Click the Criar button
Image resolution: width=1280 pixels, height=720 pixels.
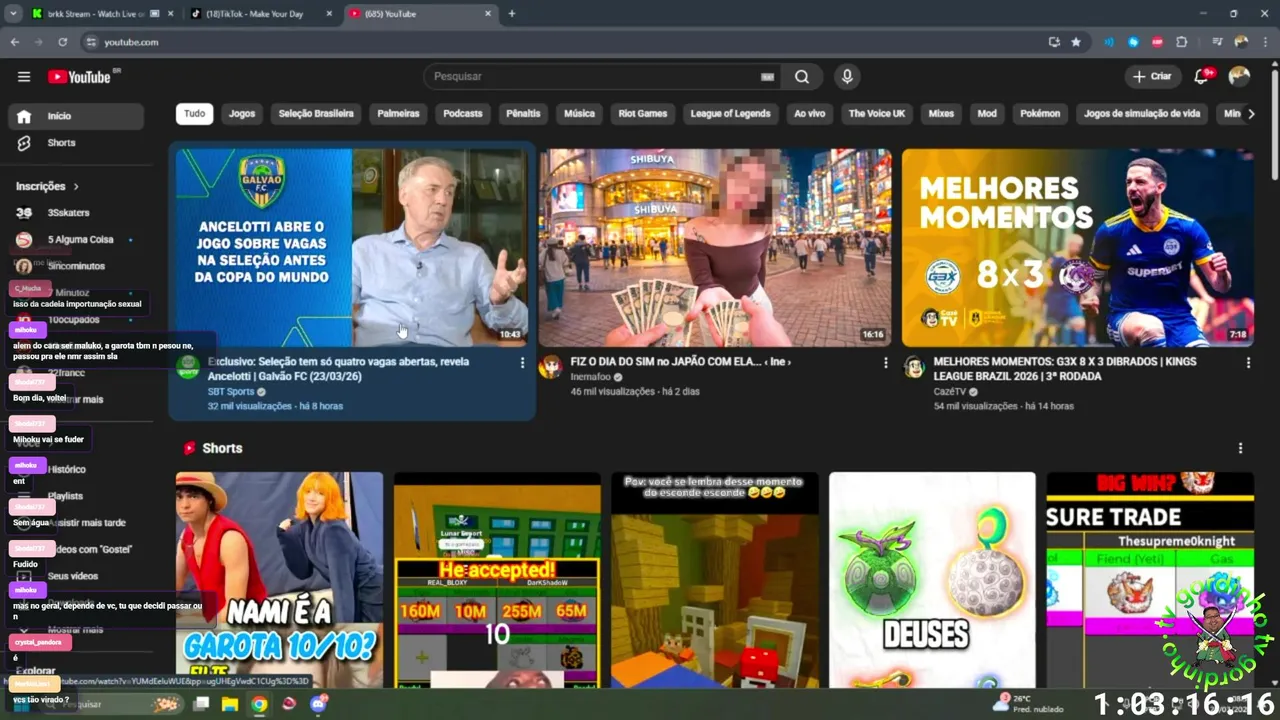1152,77
